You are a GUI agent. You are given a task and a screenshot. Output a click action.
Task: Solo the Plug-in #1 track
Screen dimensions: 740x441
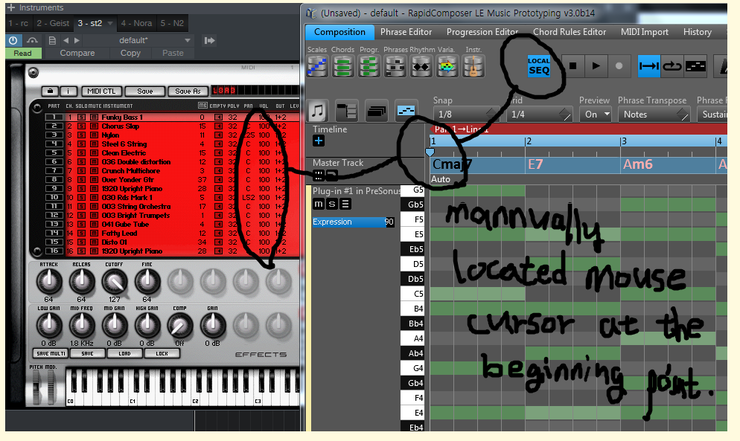332,204
